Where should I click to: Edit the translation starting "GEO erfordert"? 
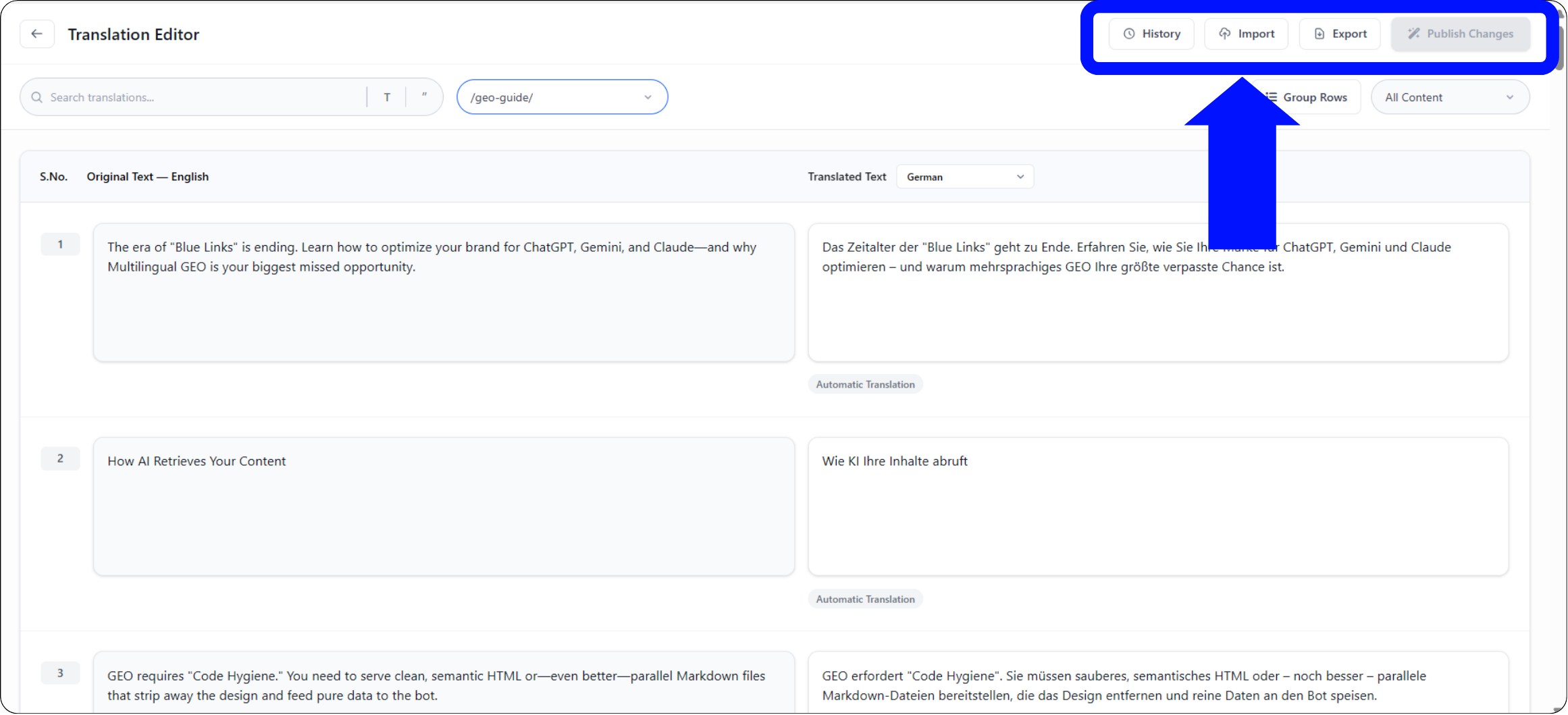tap(1158, 683)
